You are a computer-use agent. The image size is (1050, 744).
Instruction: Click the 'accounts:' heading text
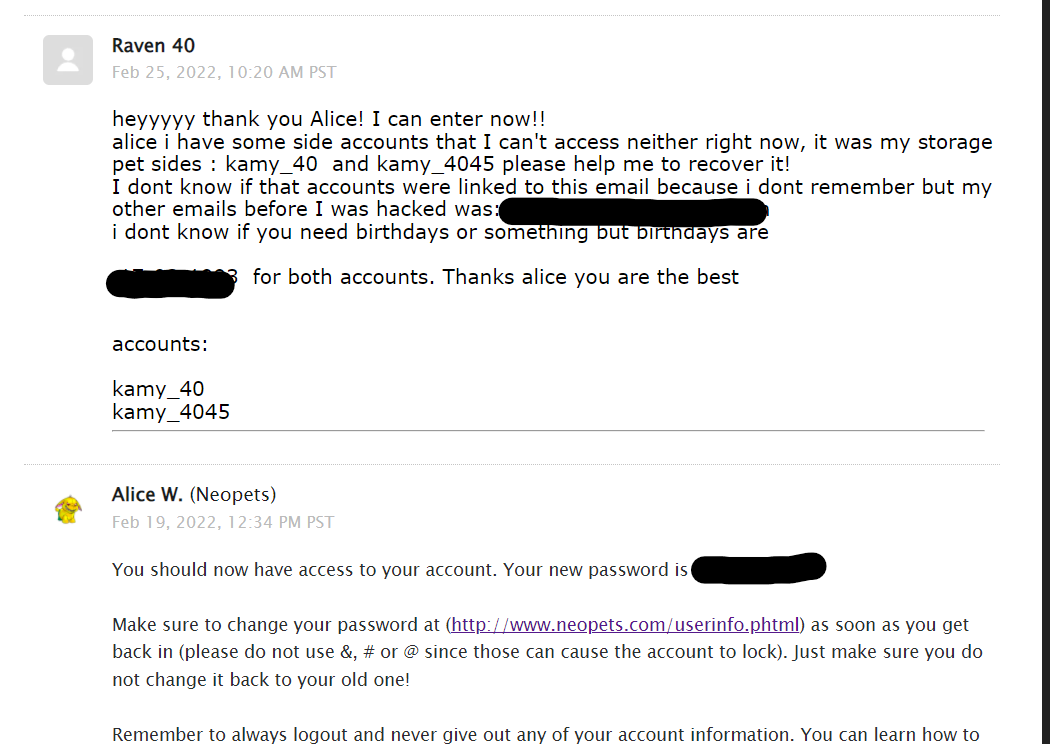(160, 344)
